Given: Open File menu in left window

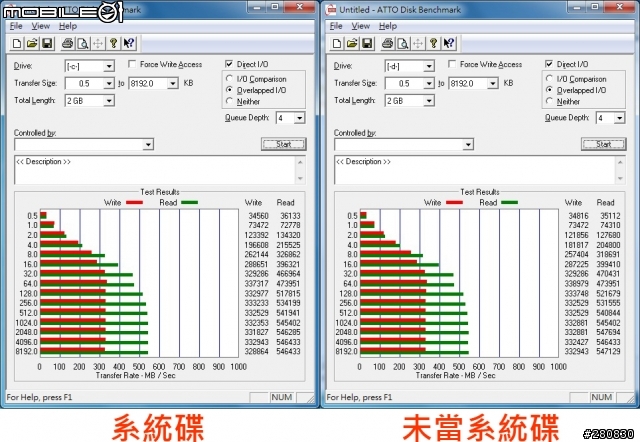Looking at the screenshot, I should click(x=16, y=26).
